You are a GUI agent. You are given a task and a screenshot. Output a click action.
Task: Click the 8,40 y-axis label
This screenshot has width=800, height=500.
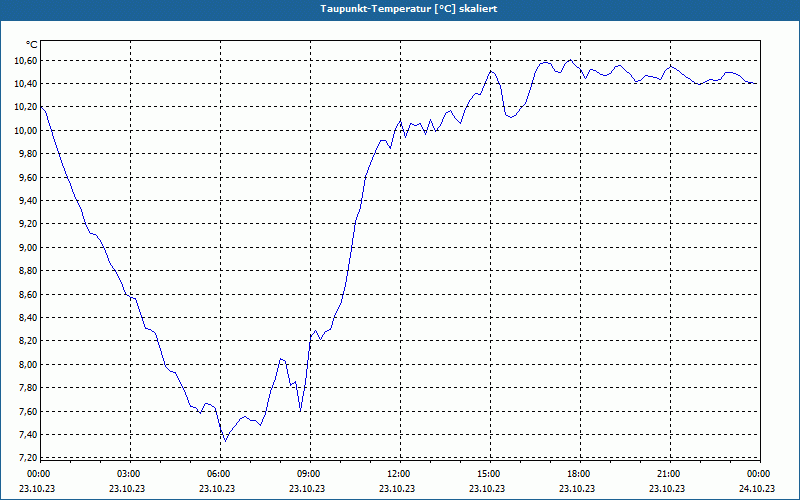[x=28, y=317]
